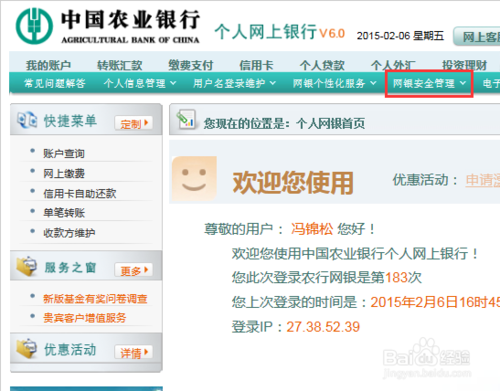Click the 申请 promotion link after 优惠活动
The height and width of the screenshot is (391, 500).
[x=483, y=180]
